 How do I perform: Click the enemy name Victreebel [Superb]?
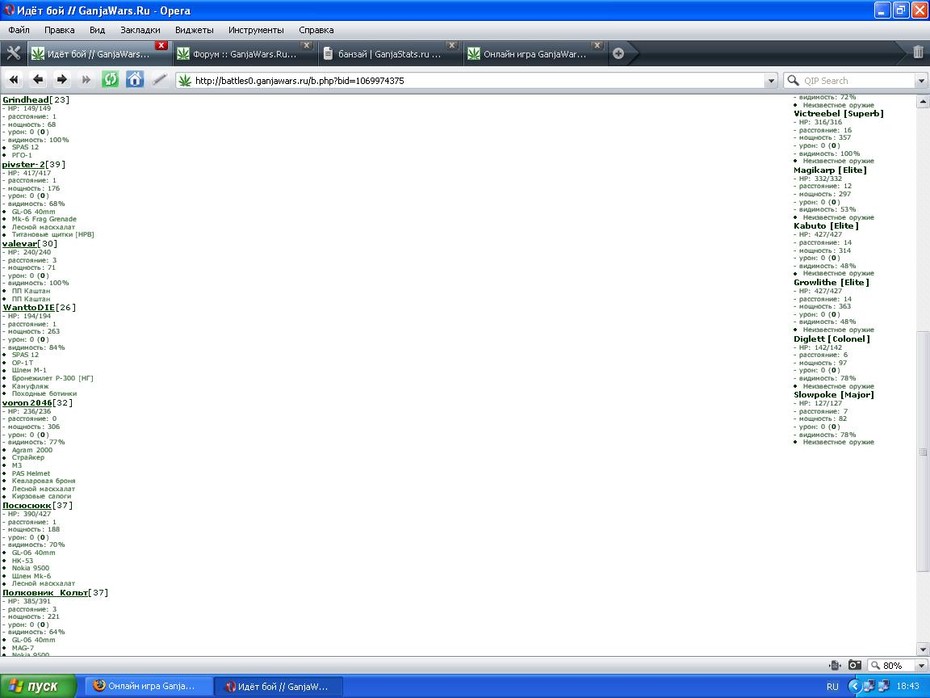point(839,113)
